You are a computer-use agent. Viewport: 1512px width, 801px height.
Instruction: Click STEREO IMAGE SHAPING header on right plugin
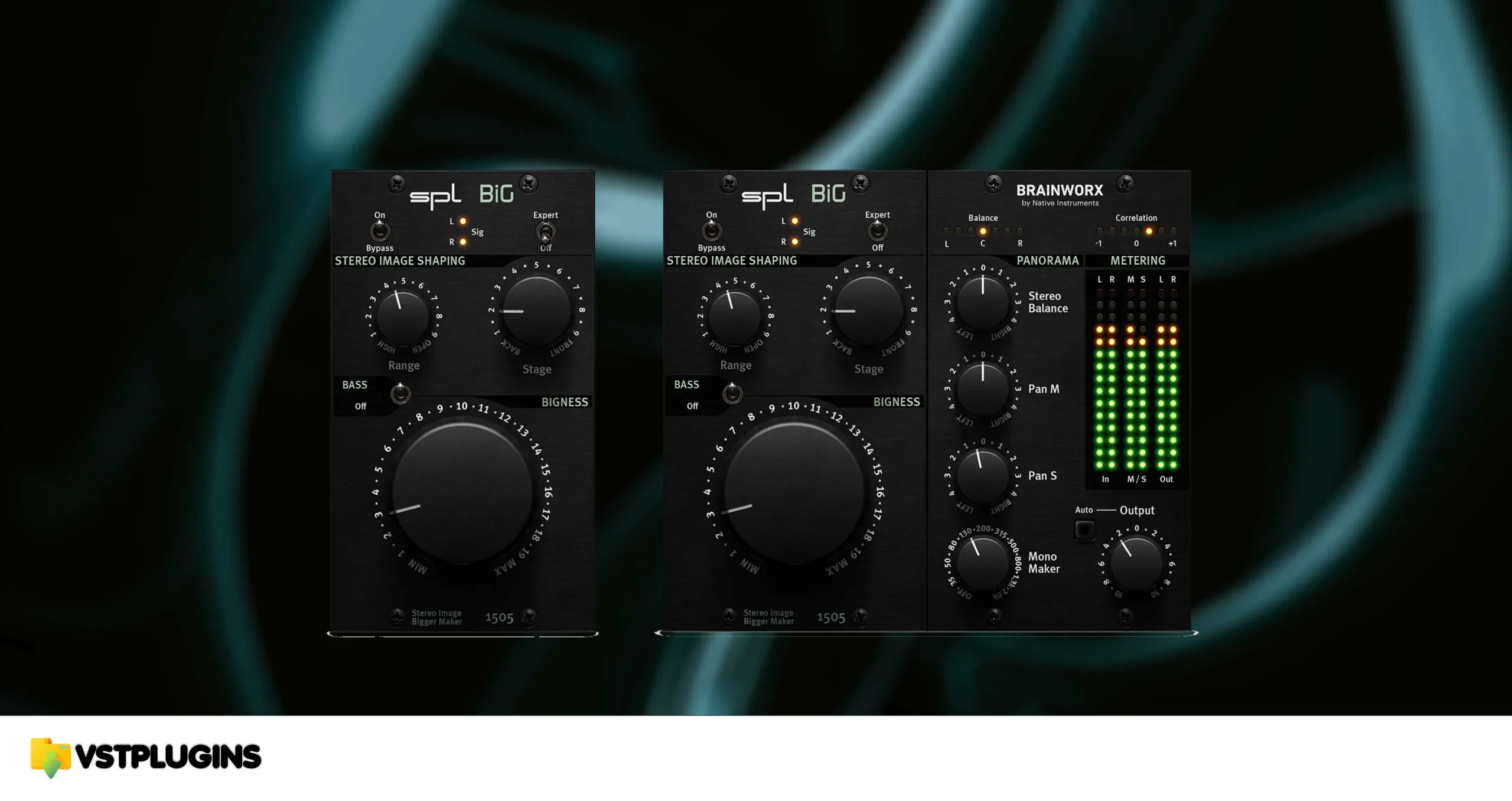[732, 261]
